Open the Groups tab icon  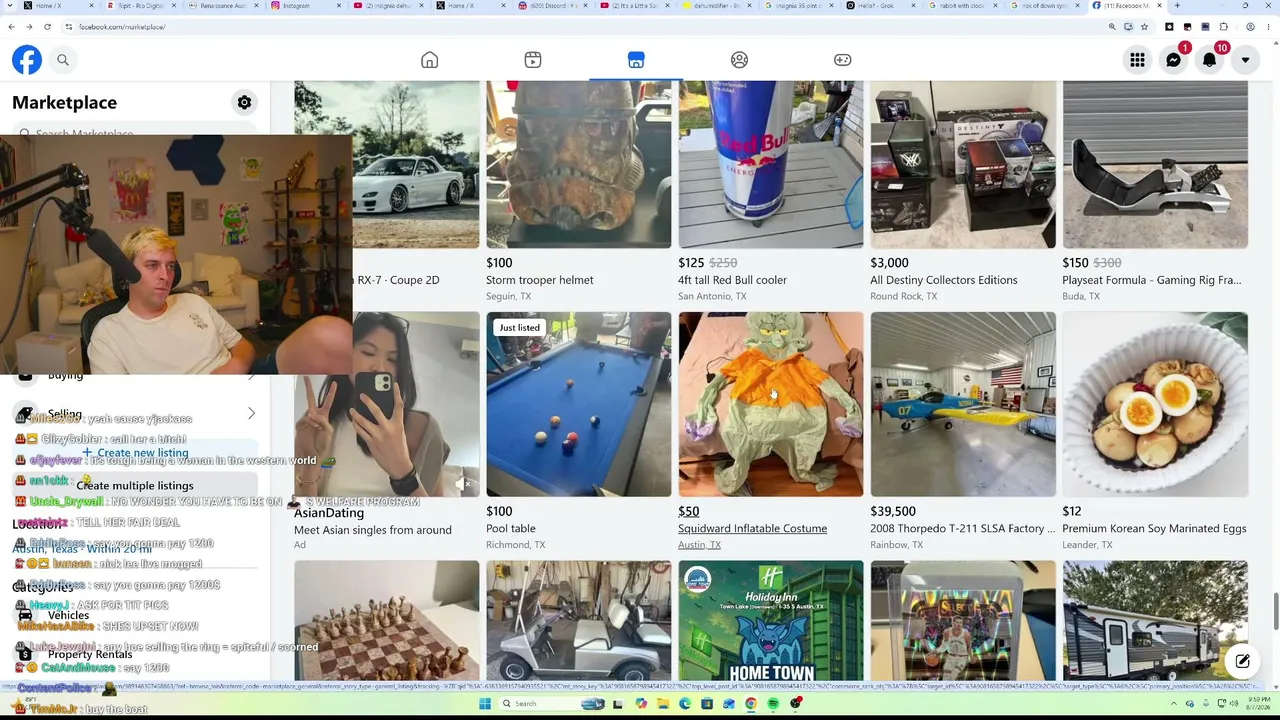739,60
